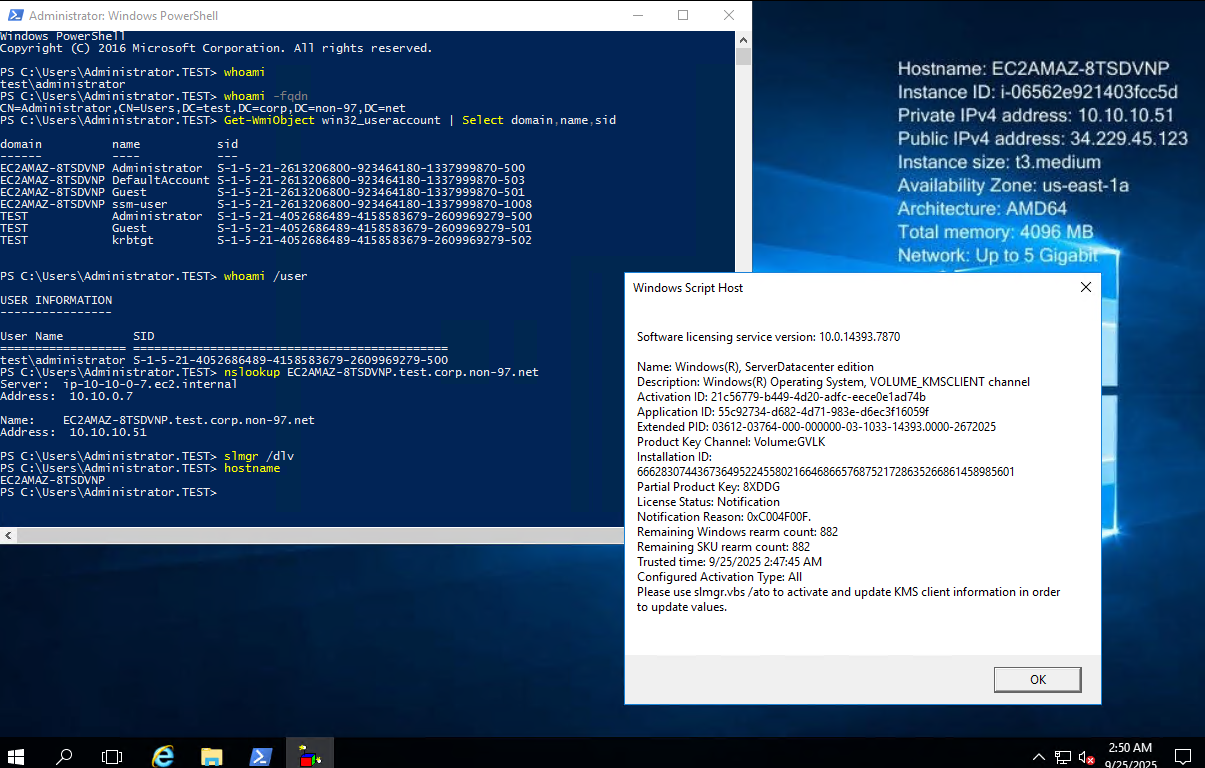This screenshot has height=768, width=1205.
Task: Minimize the PowerShell window
Action: click(637, 15)
